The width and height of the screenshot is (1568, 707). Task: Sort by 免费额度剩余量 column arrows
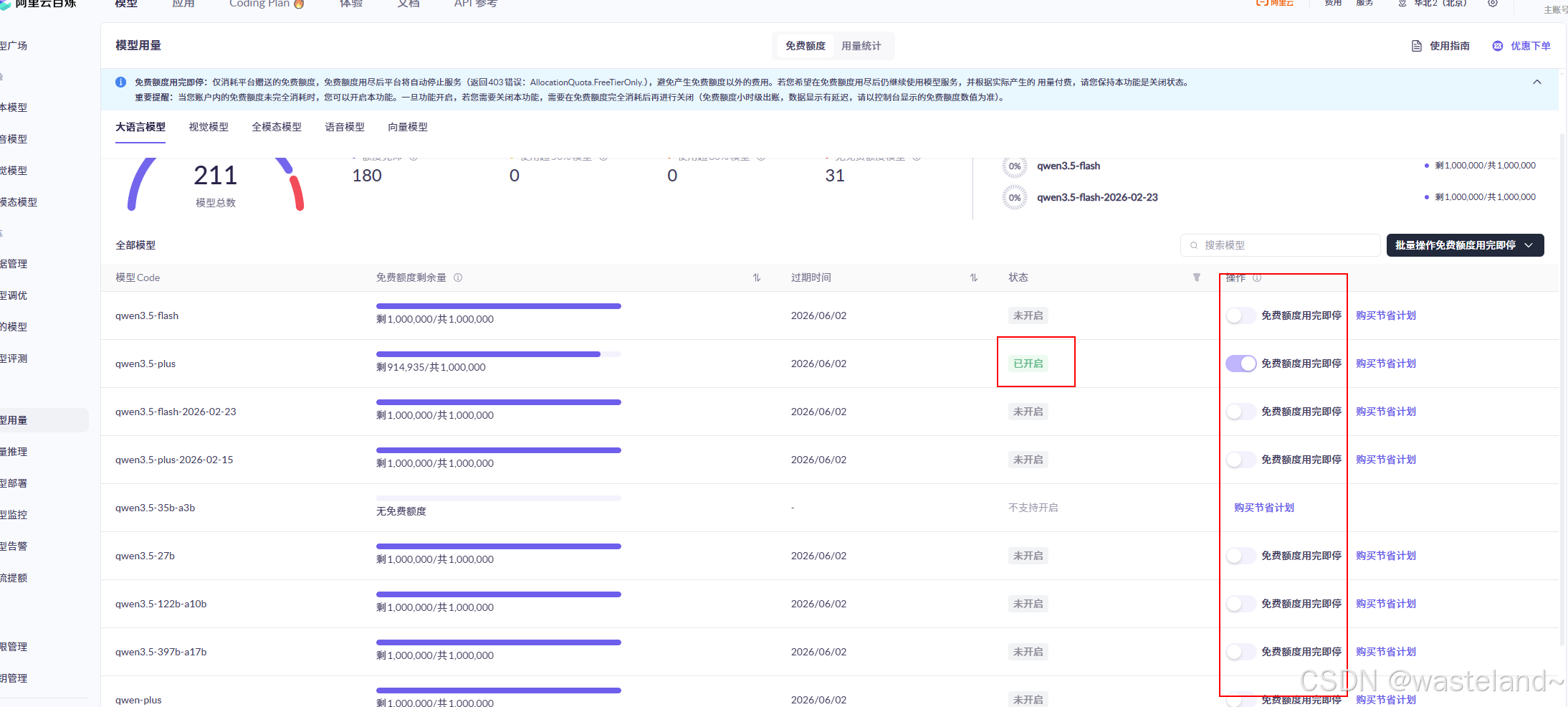[757, 277]
